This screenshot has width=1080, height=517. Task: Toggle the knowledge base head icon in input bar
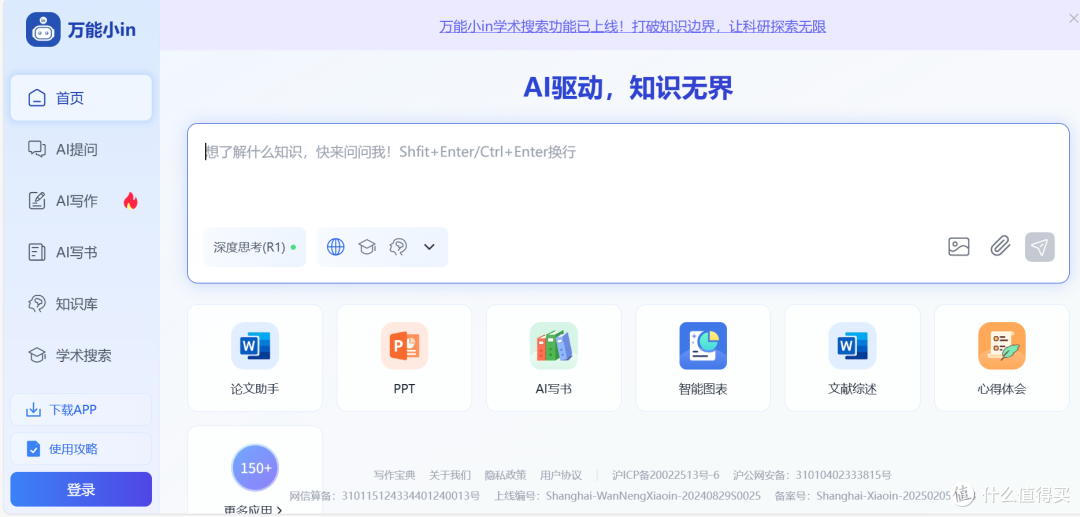click(x=398, y=247)
